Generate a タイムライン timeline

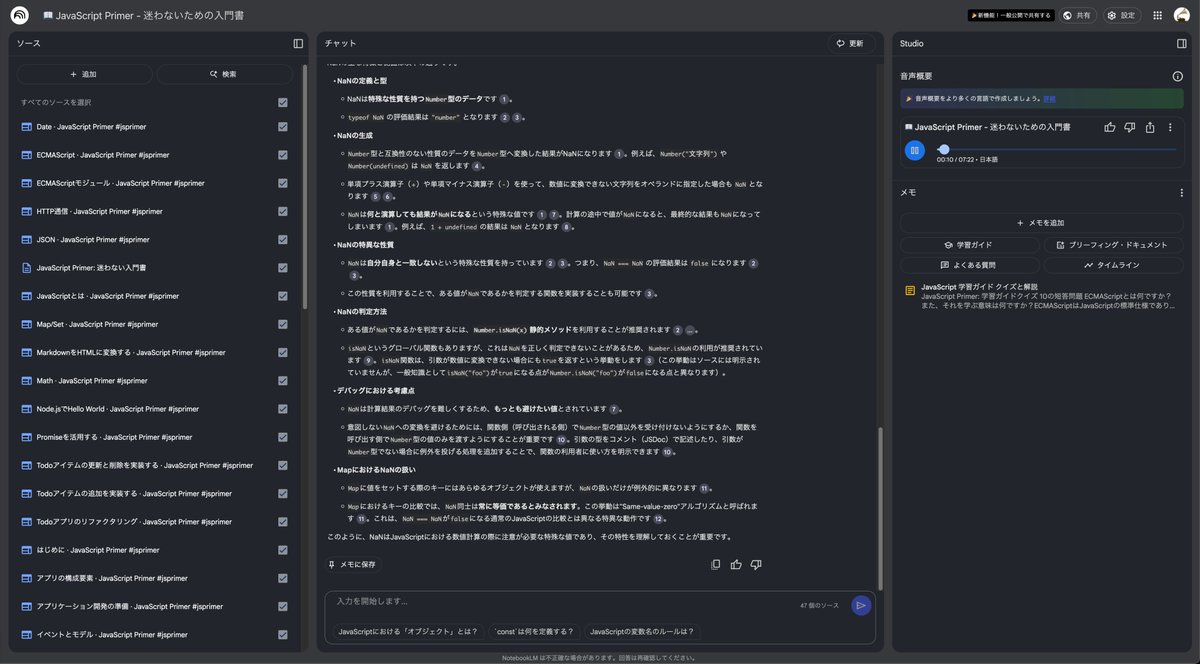tap(1113, 265)
